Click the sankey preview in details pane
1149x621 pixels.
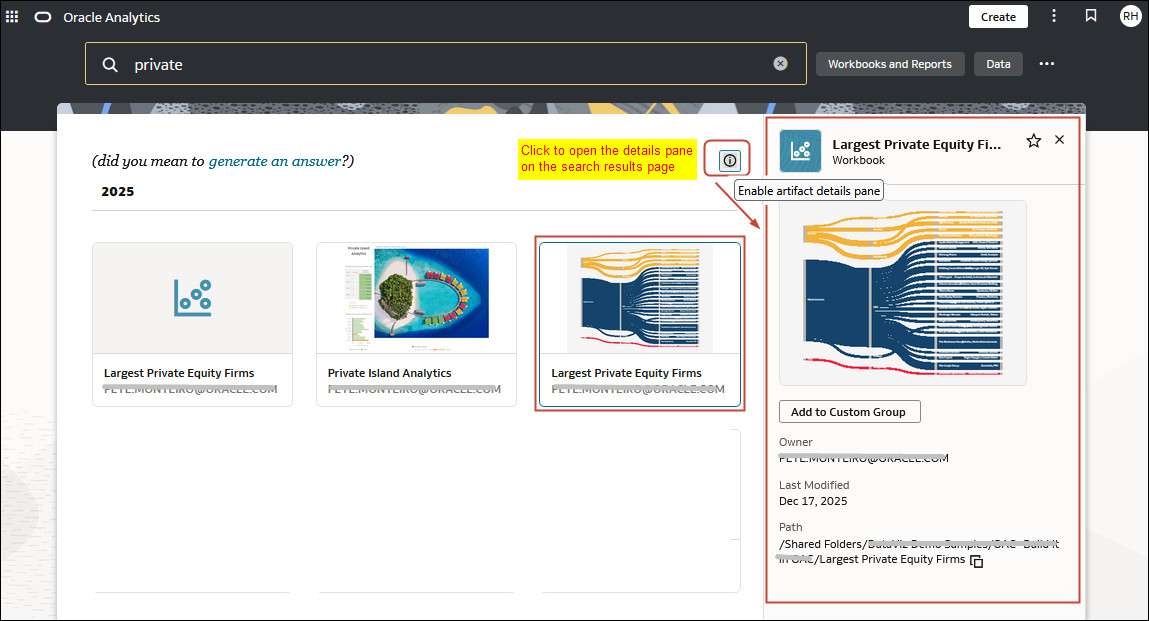click(903, 293)
